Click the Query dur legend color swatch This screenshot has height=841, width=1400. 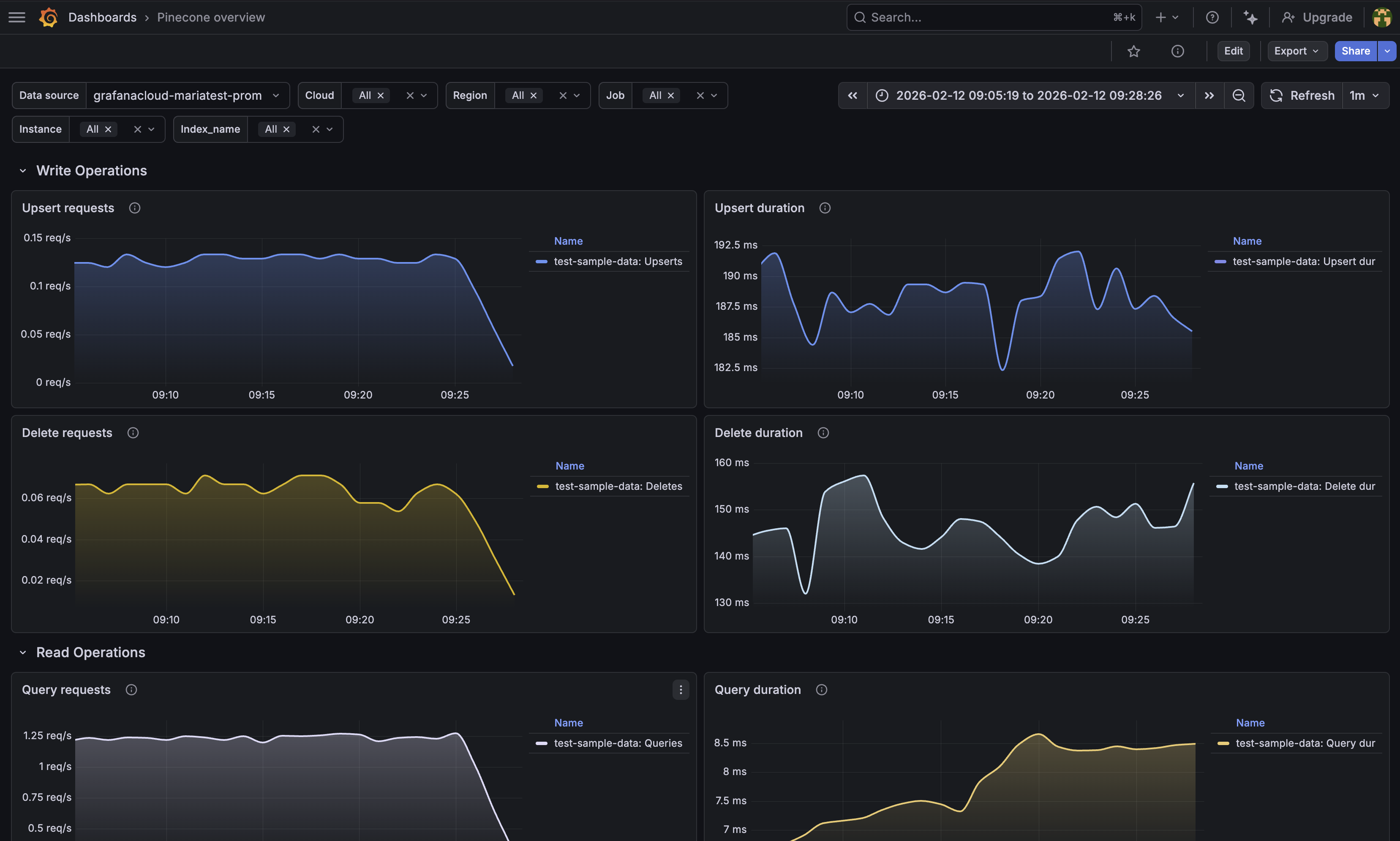tap(1223, 743)
